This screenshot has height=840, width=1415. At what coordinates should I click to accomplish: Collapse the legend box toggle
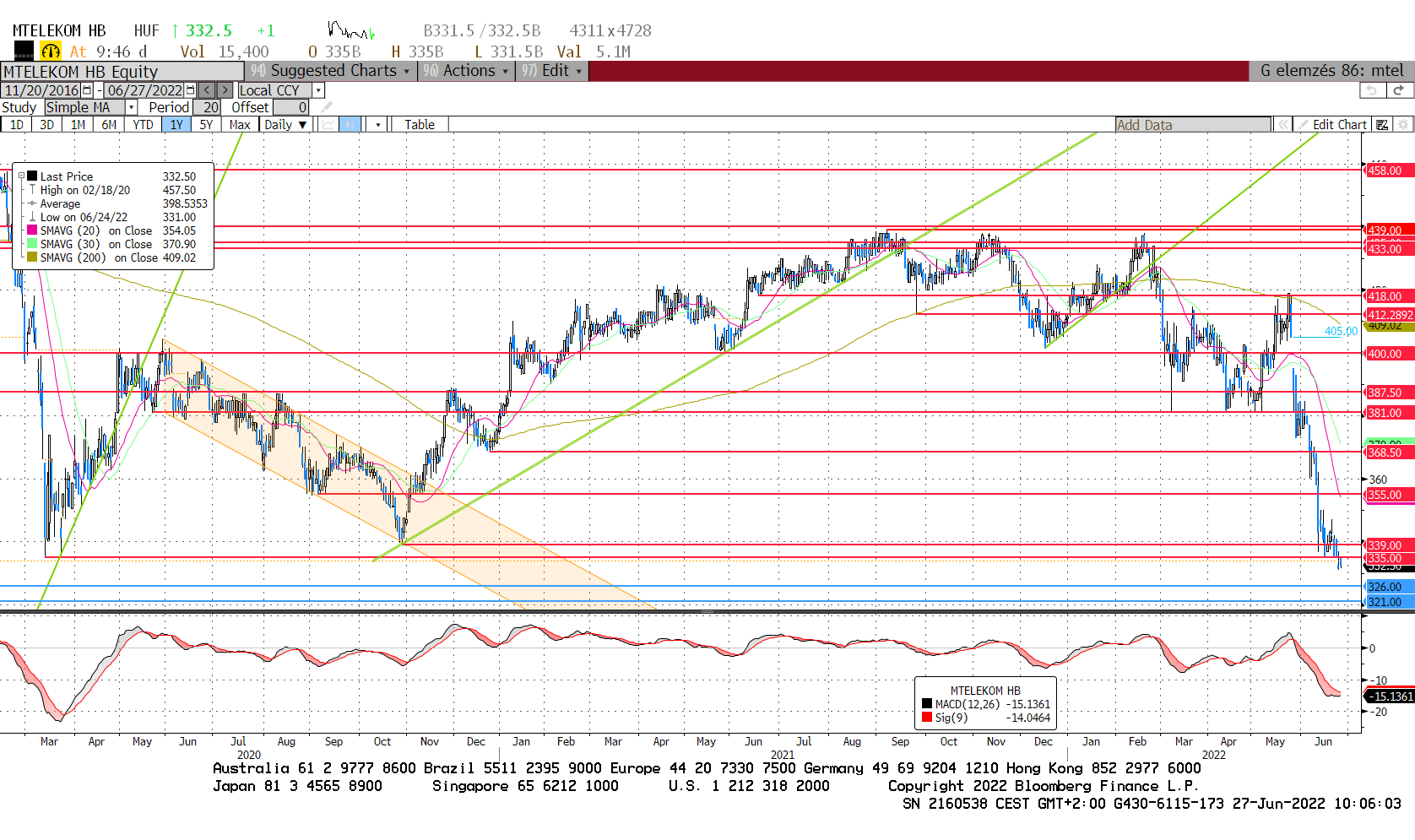[x=22, y=176]
